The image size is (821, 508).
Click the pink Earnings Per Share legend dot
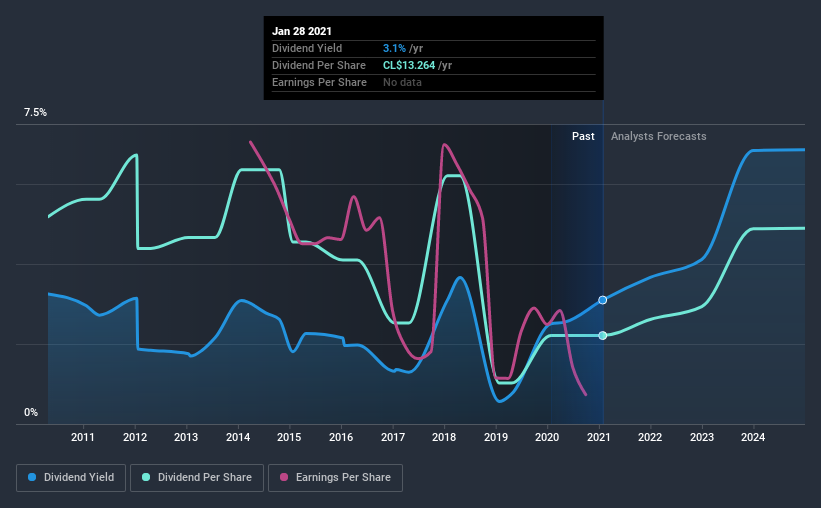click(x=284, y=477)
